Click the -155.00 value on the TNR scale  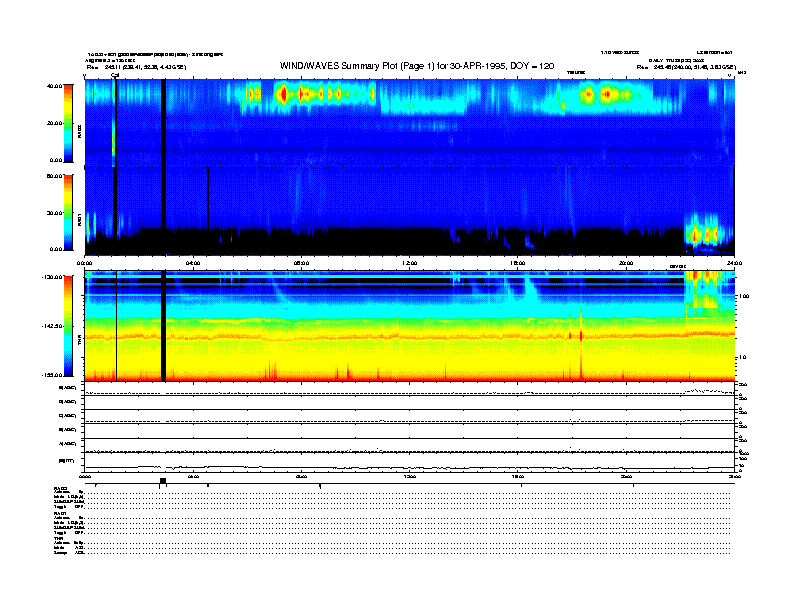tap(52, 375)
